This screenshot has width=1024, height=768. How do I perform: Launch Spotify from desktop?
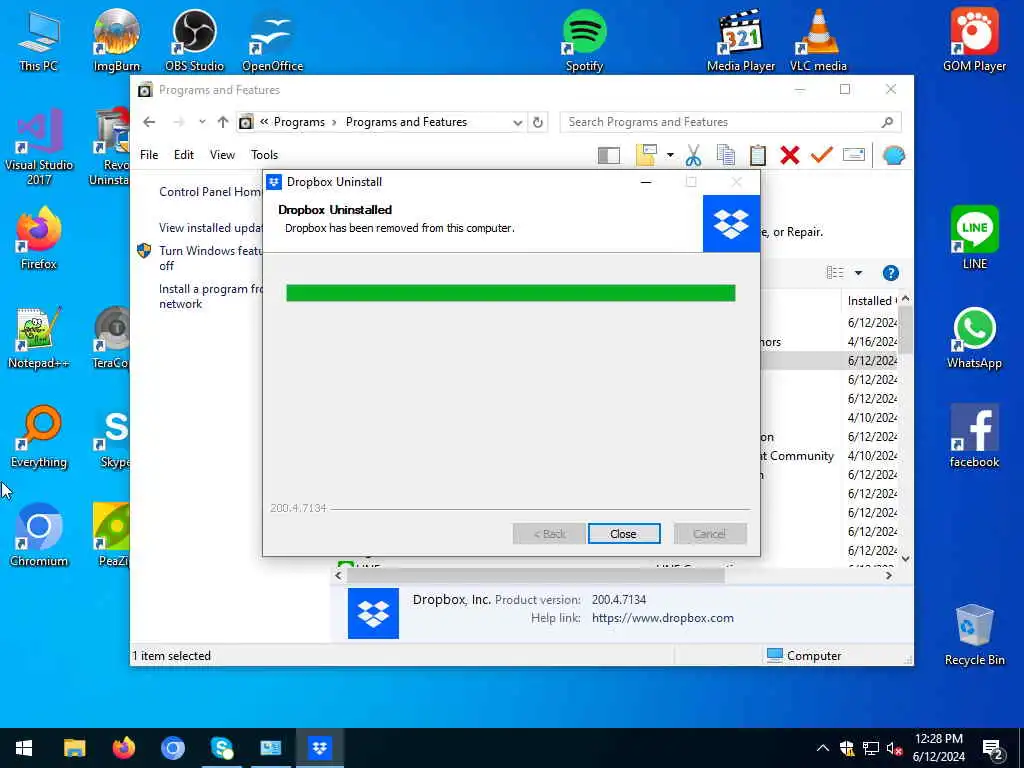[x=584, y=40]
